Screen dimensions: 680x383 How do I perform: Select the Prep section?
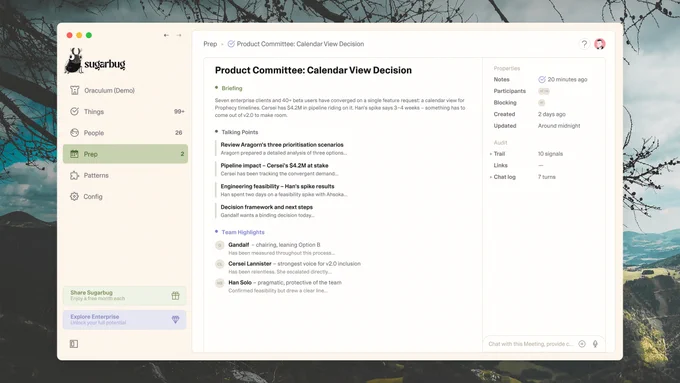(125, 154)
